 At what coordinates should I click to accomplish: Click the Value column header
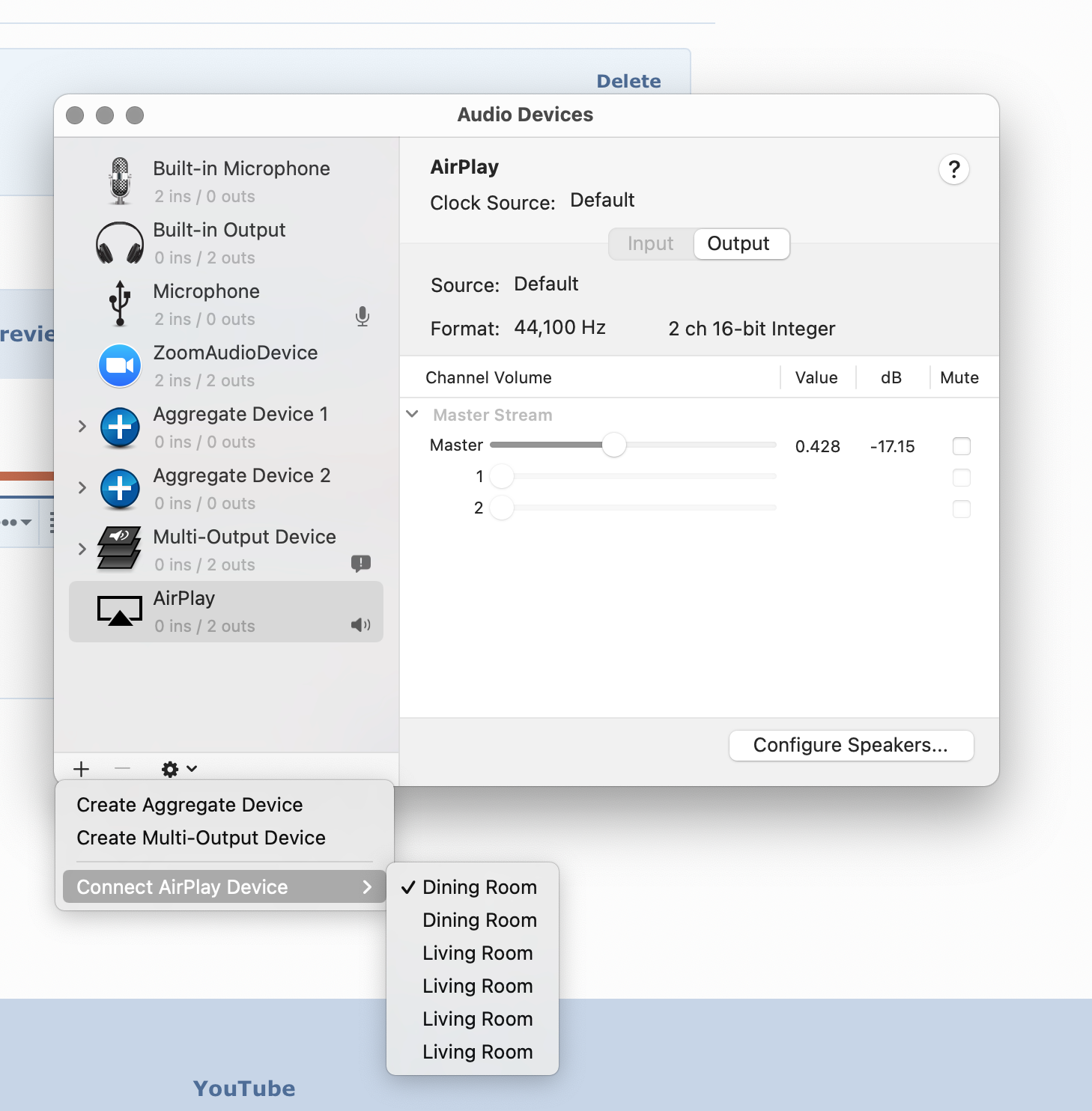pyautogui.click(x=816, y=377)
